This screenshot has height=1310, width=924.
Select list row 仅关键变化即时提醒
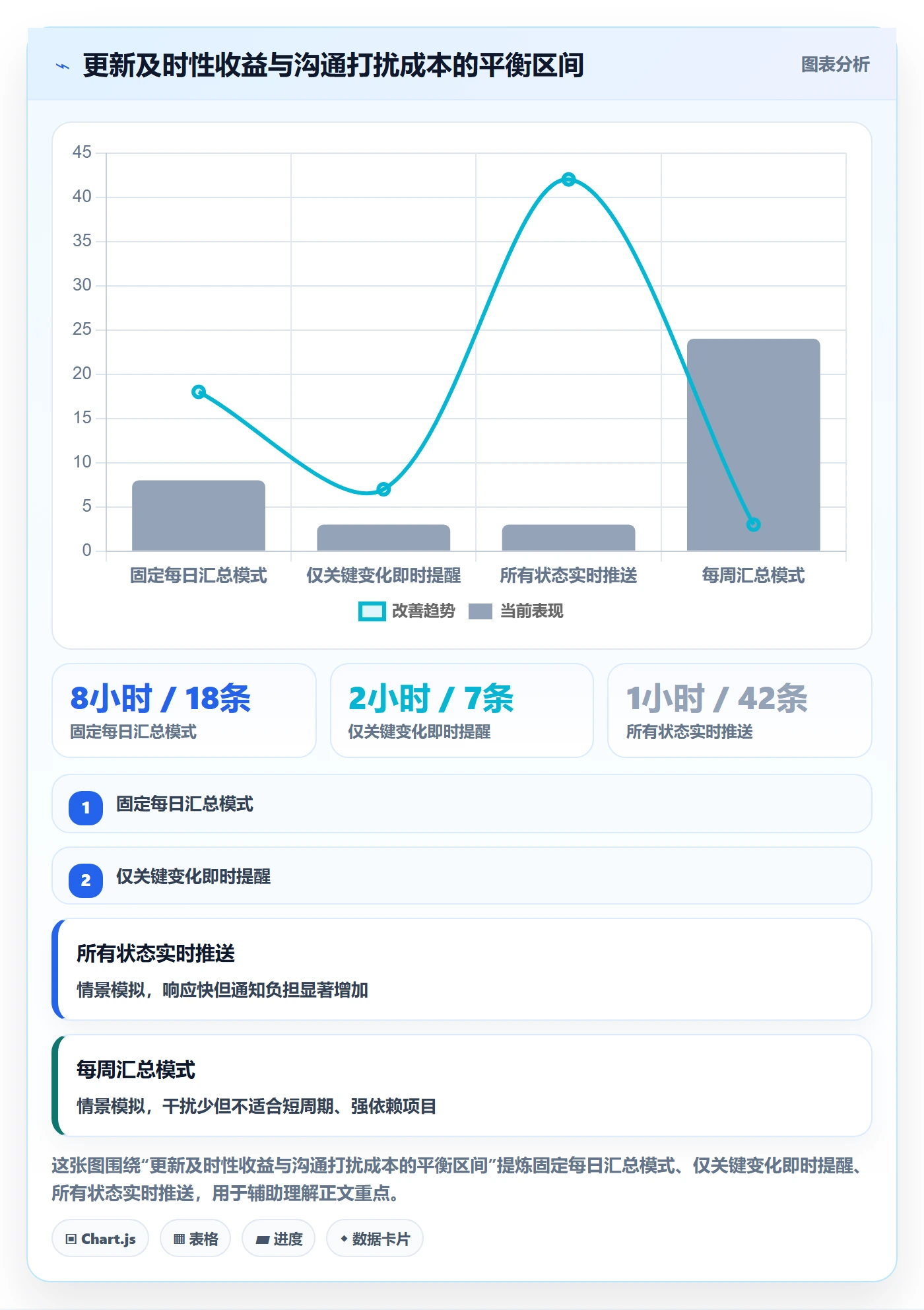click(x=462, y=876)
